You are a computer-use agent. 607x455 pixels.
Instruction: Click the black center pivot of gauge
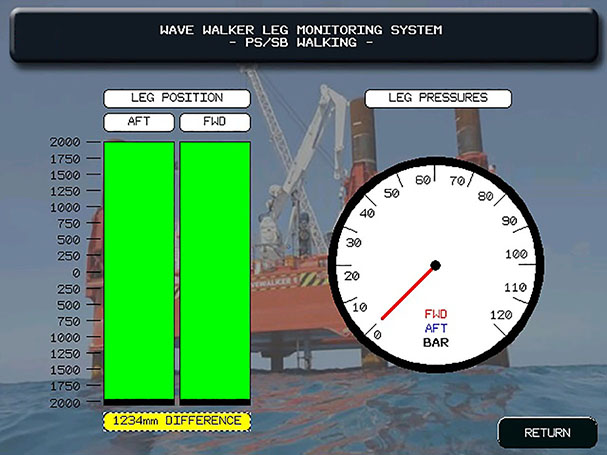point(435,266)
